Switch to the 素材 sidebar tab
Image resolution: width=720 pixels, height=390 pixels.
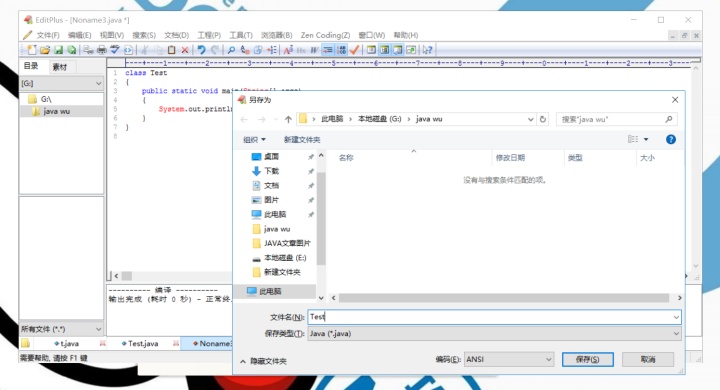[60, 67]
